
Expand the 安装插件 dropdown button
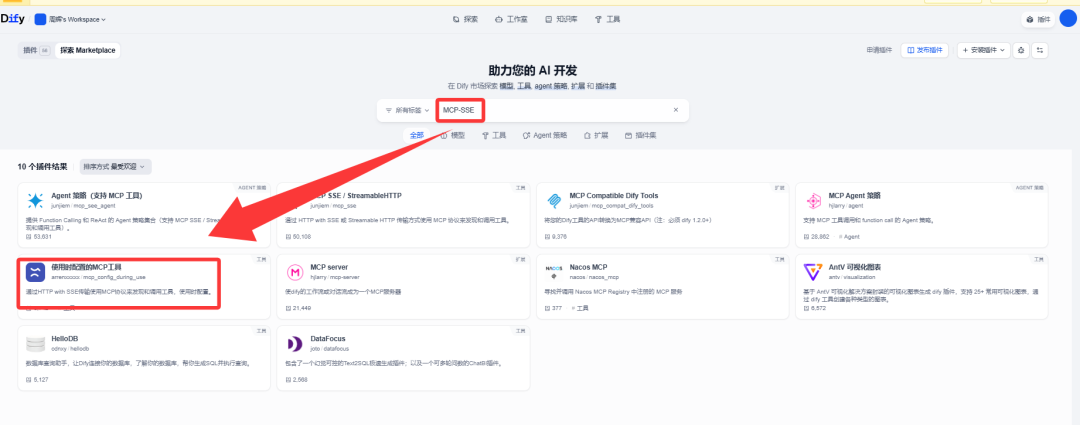(984, 50)
